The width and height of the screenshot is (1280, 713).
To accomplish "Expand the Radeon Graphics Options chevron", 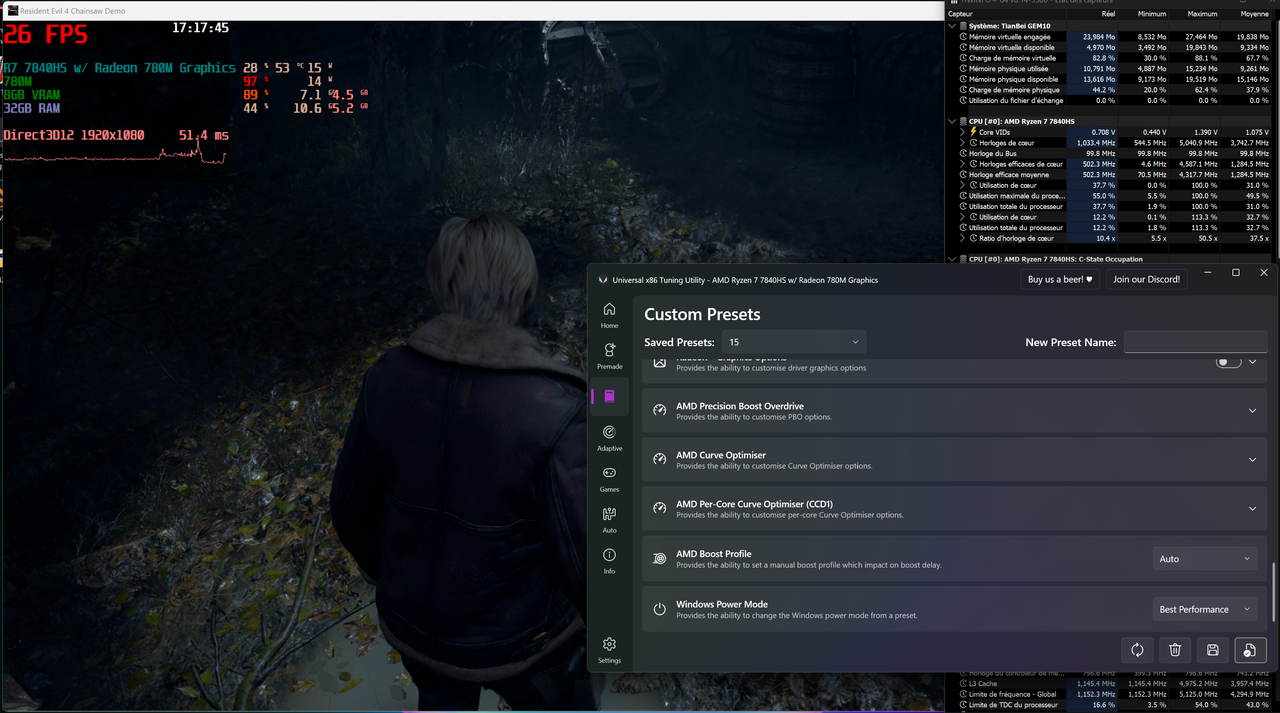I will (1253, 362).
